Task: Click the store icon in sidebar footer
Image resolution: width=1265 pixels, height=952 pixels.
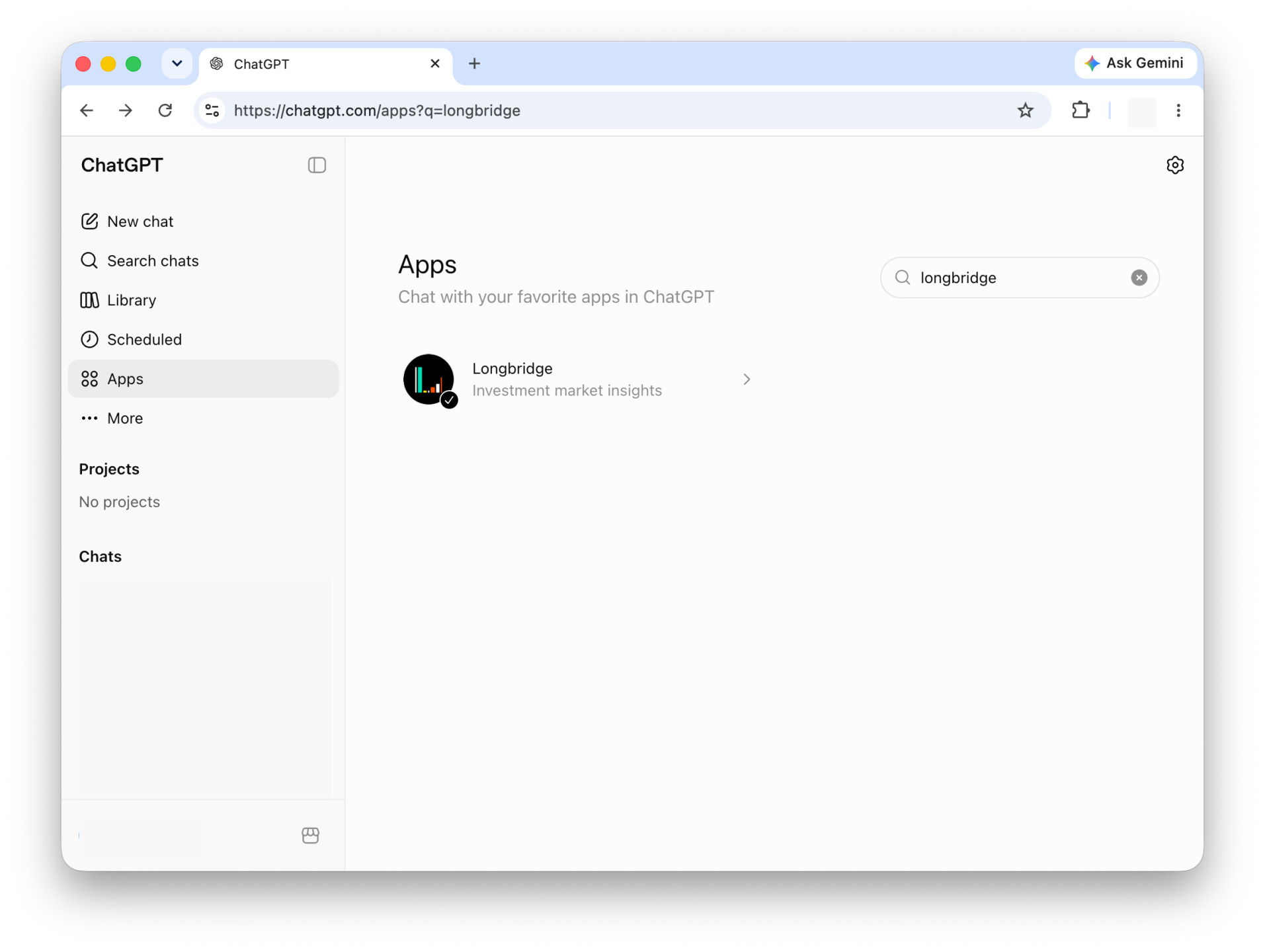Action: point(310,835)
